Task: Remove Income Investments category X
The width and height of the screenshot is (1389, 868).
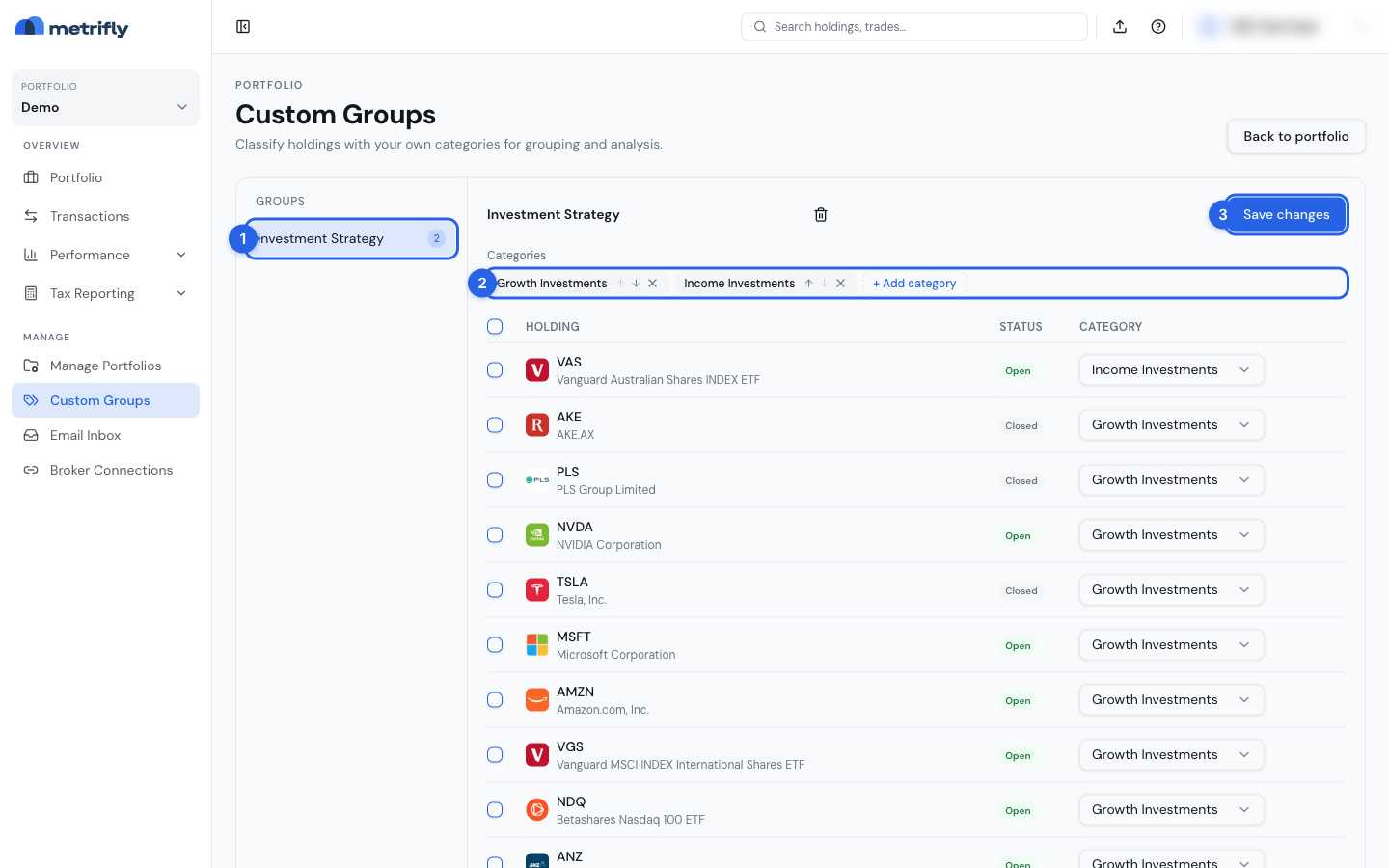Action: click(x=840, y=284)
